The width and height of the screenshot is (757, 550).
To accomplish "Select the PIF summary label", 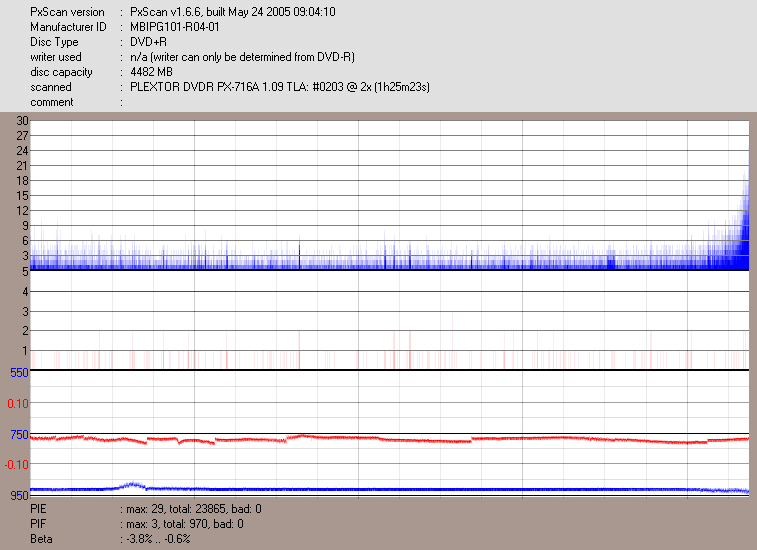I will 38,524.
